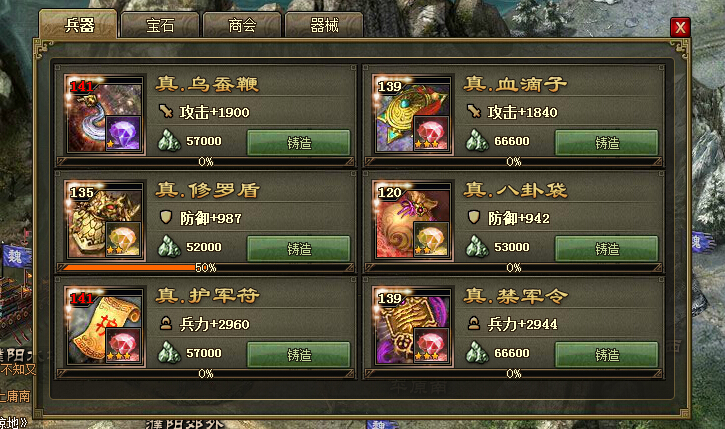Click 铸造 for 真.修罗盾
Image resolution: width=725 pixels, height=429 pixels.
(299, 249)
